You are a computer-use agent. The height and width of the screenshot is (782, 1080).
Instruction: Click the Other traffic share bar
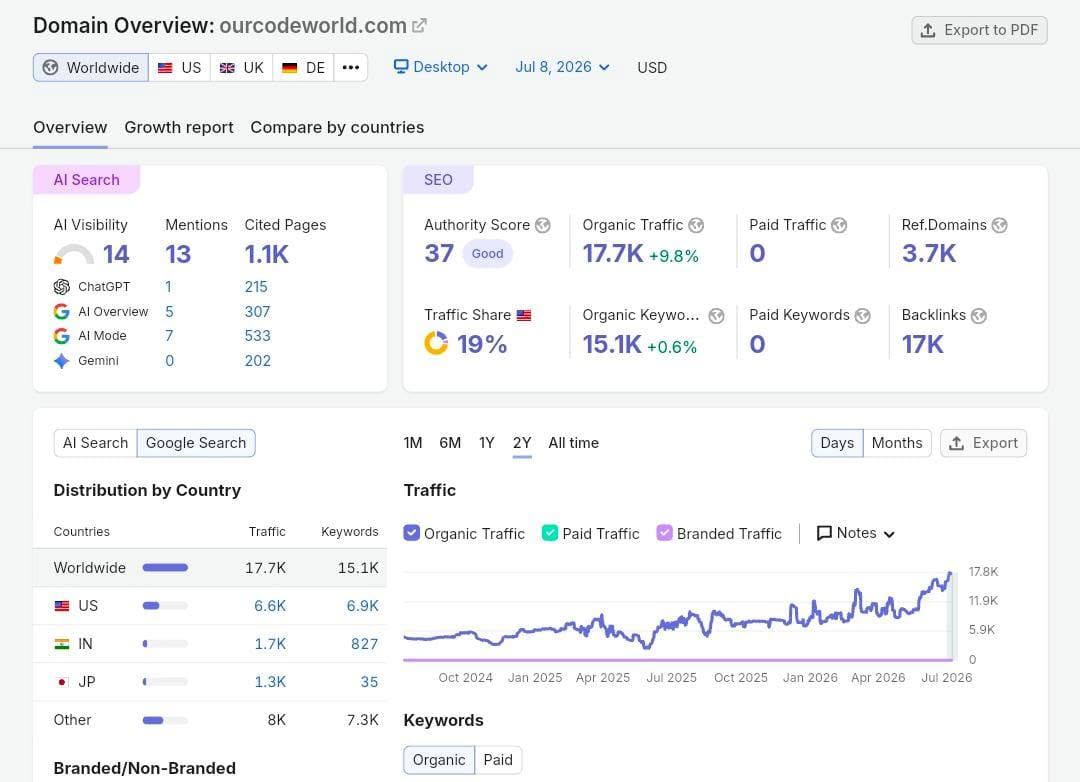coord(165,720)
